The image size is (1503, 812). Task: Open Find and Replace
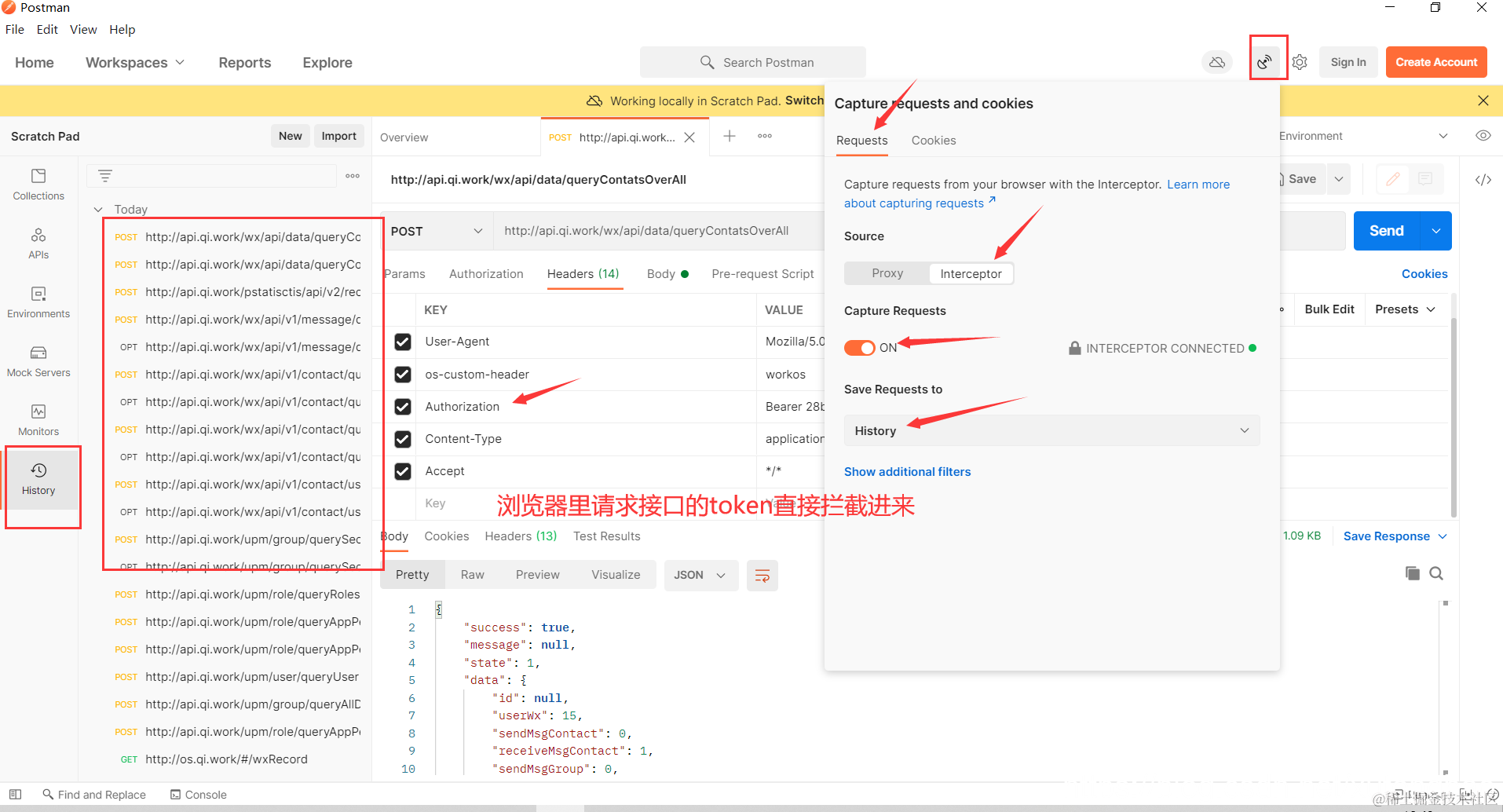click(94, 795)
